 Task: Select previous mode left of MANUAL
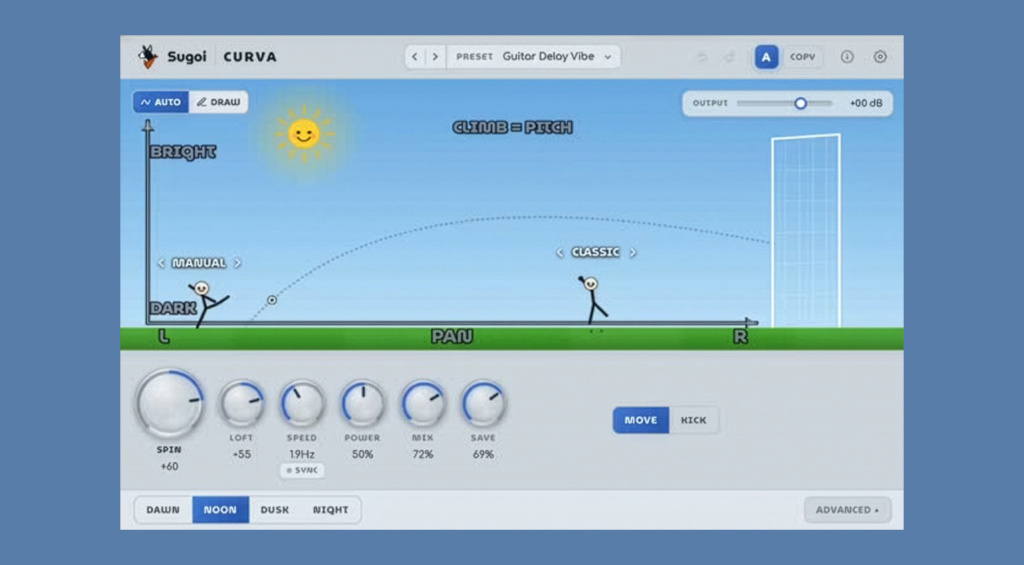(x=161, y=263)
